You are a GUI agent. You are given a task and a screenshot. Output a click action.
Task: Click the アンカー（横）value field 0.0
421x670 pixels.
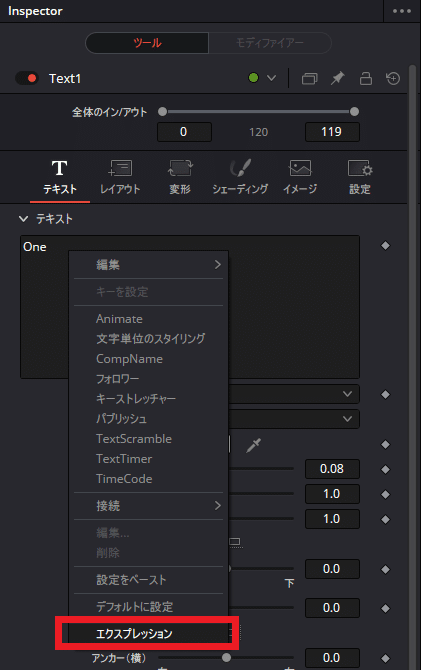[332, 658]
